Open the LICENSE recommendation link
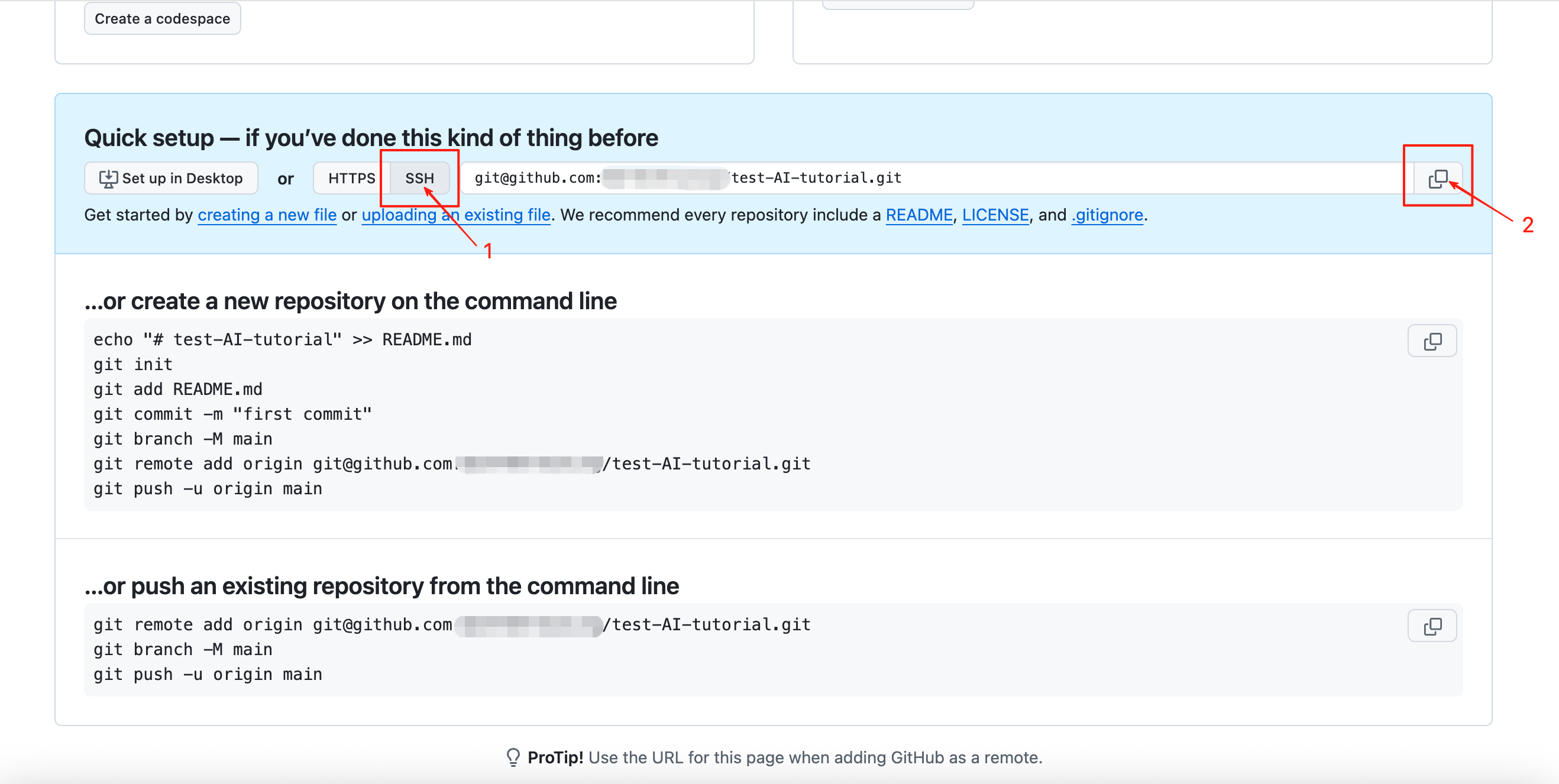The width and height of the screenshot is (1559, 784). click(x=995, y=215)
